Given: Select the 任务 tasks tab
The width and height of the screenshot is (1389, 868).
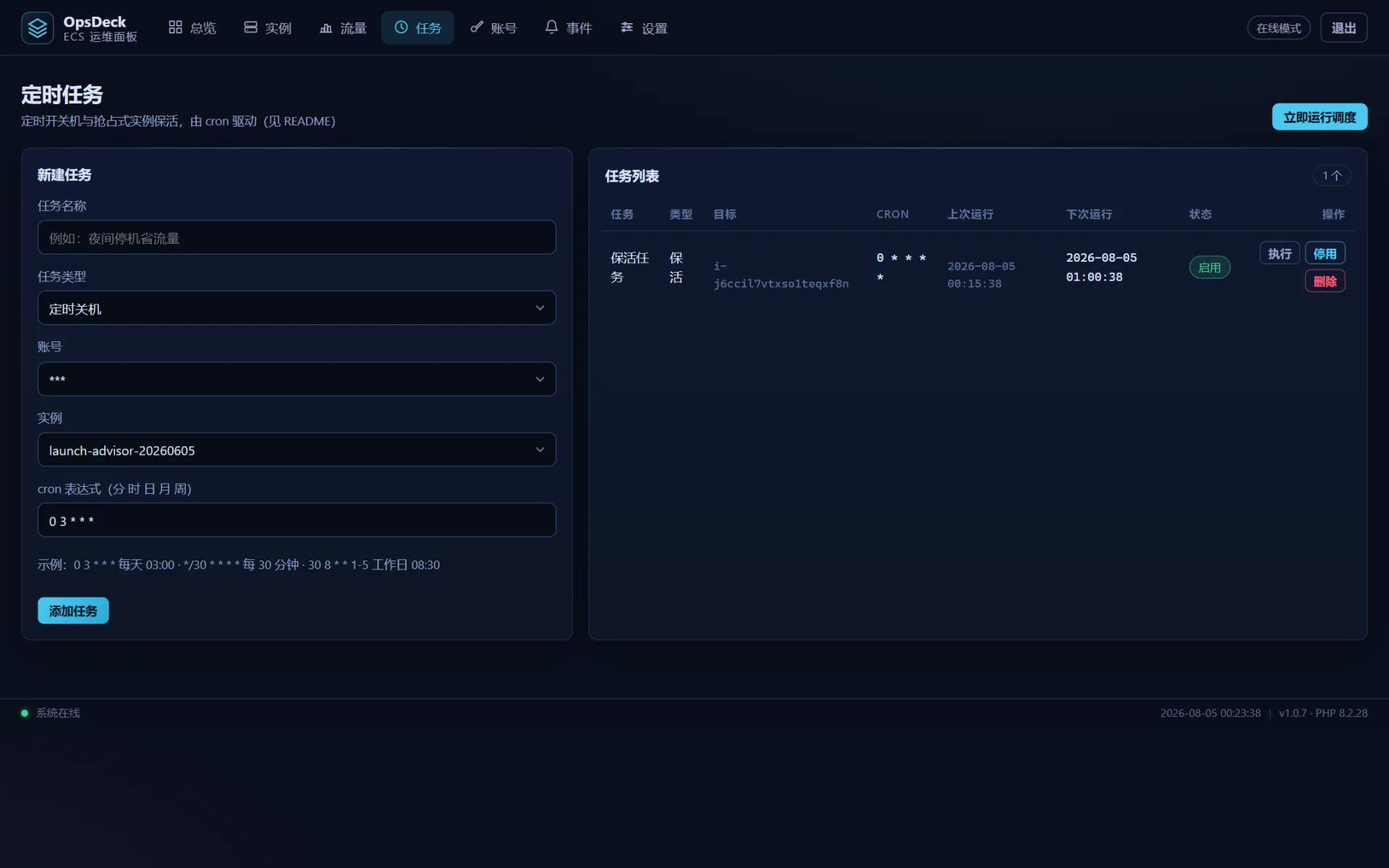Looking at the screenshot, I should (x=417, y=27).
